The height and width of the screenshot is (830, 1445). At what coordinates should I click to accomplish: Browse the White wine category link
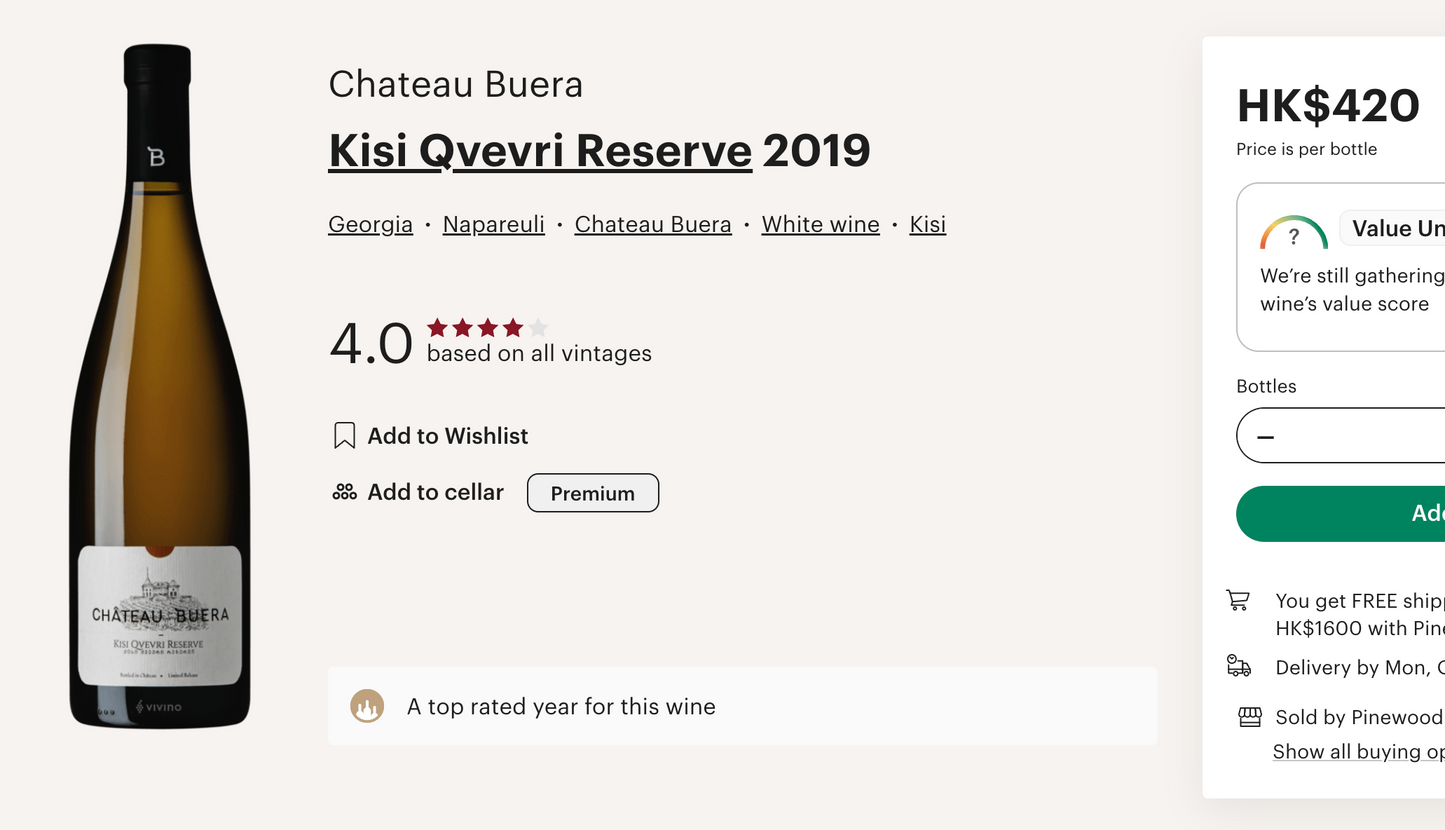click(x=820, y=225)
